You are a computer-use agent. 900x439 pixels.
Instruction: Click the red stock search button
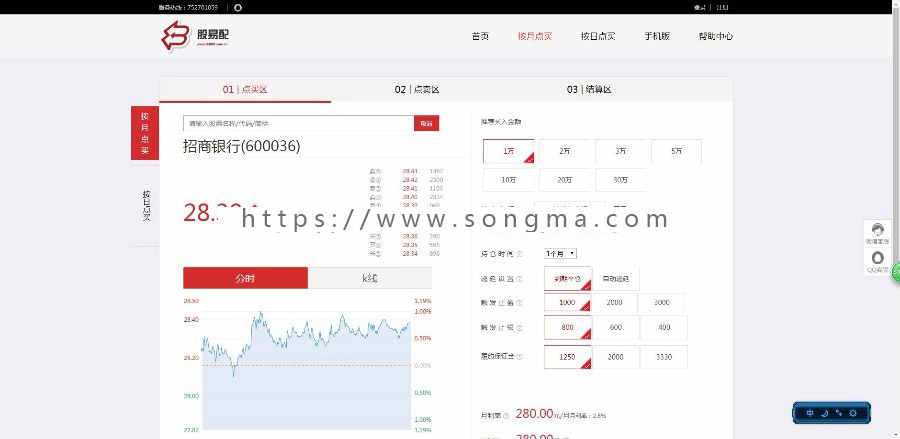(x=426, y=123)
